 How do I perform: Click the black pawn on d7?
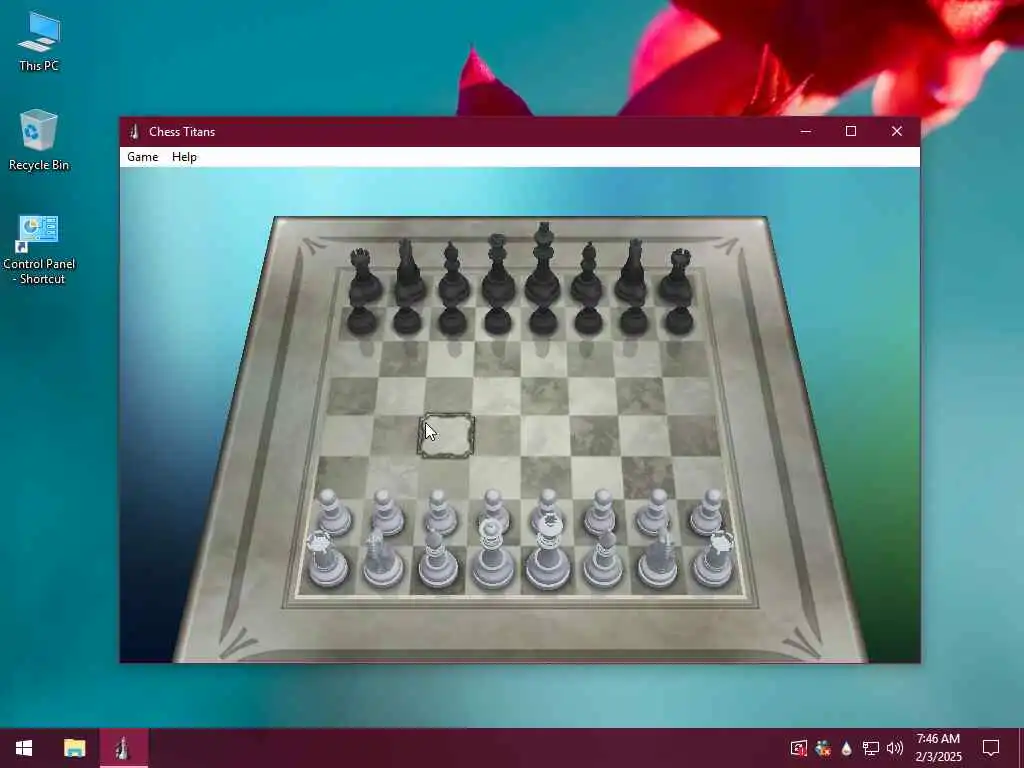point(498,319)
